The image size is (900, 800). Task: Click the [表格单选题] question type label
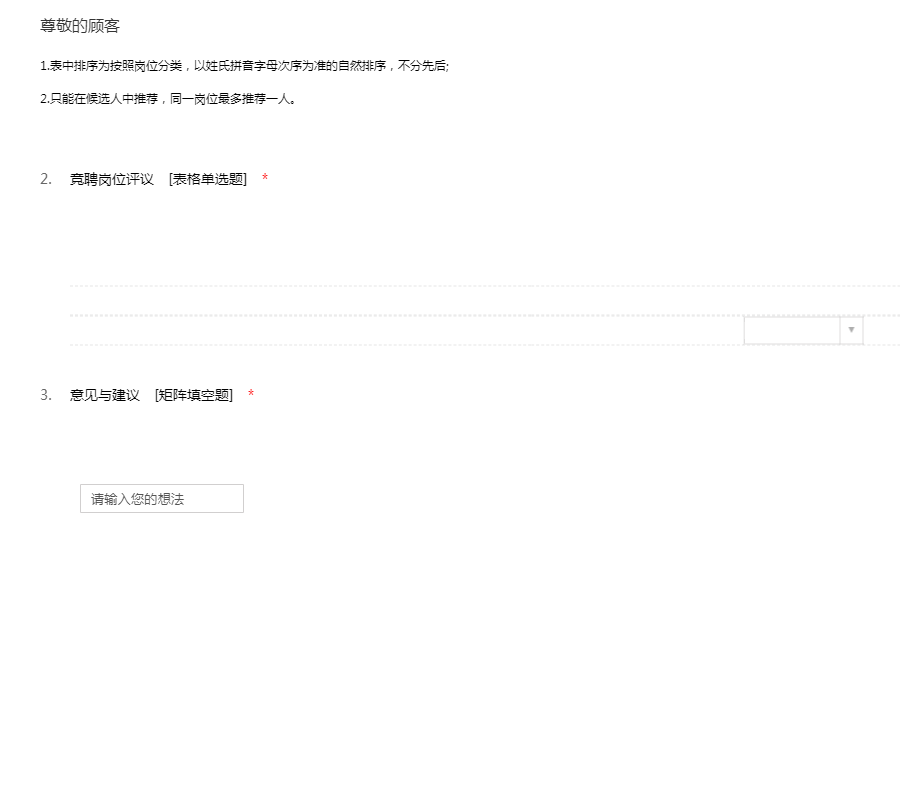coord(208,180)
